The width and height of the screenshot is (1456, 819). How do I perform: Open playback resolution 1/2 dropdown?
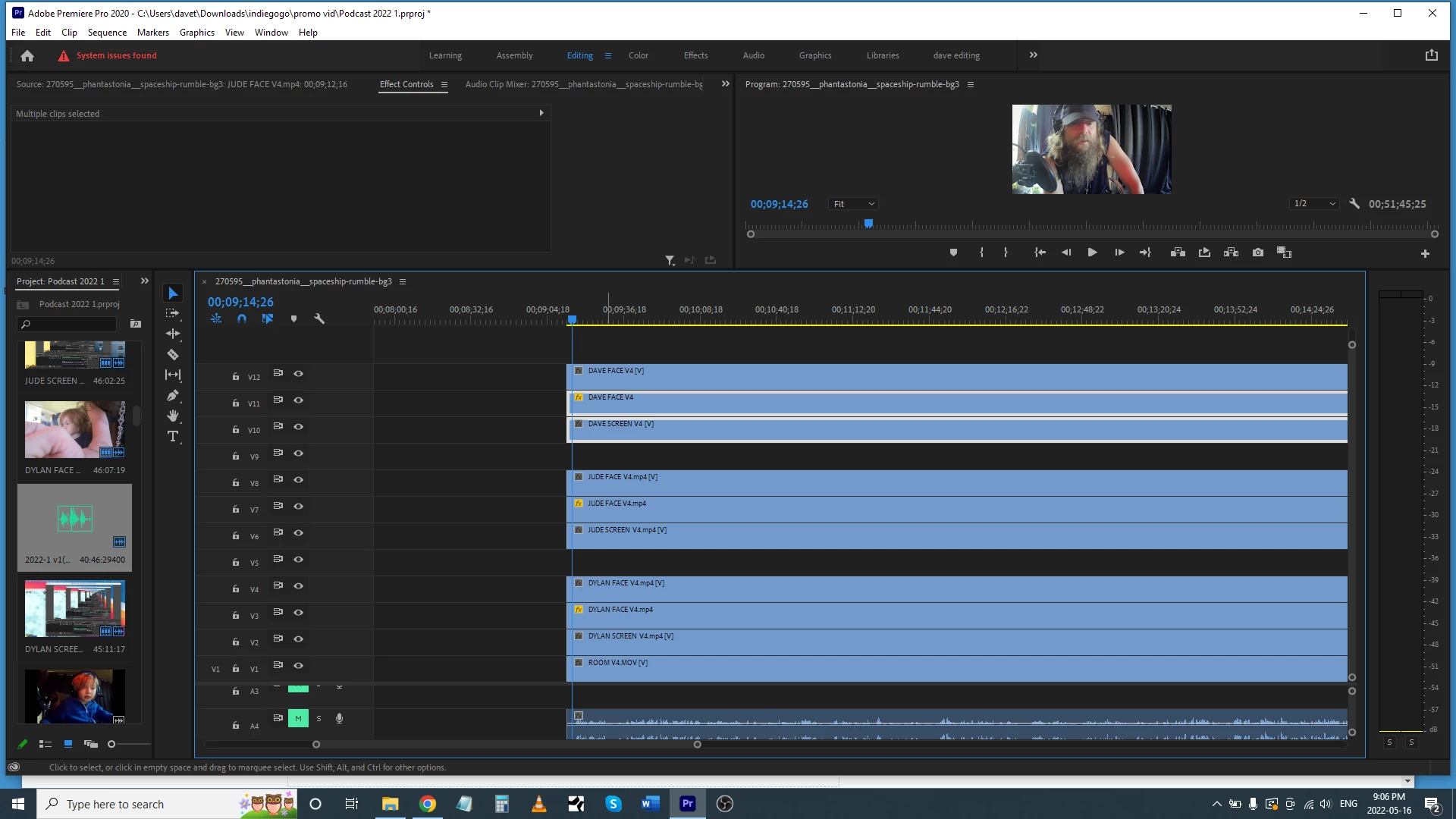1314,204
